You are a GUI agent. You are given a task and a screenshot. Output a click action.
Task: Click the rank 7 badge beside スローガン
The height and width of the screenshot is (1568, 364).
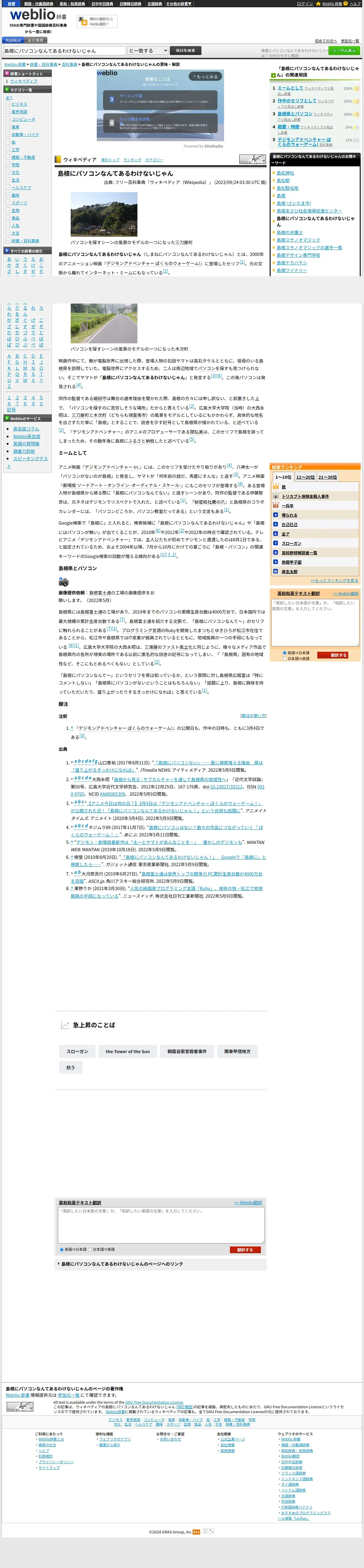pos(276,543)
